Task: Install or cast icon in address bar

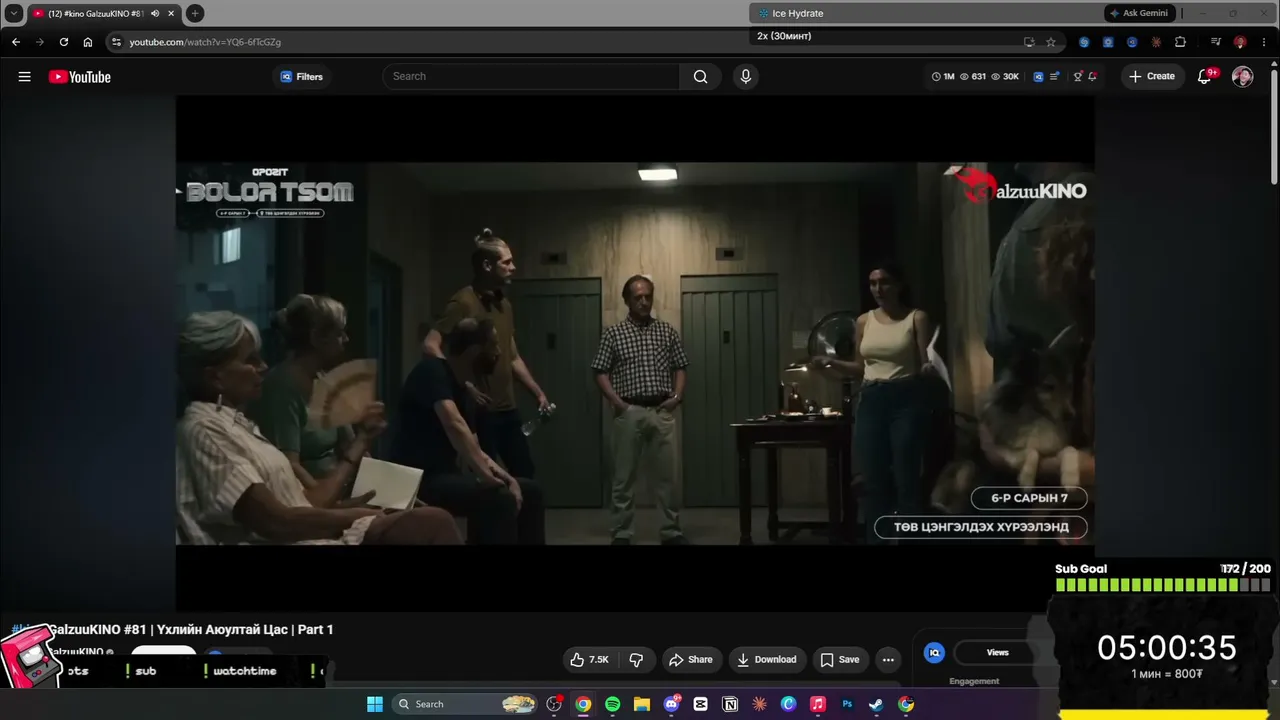Action: pos(1029,42)
